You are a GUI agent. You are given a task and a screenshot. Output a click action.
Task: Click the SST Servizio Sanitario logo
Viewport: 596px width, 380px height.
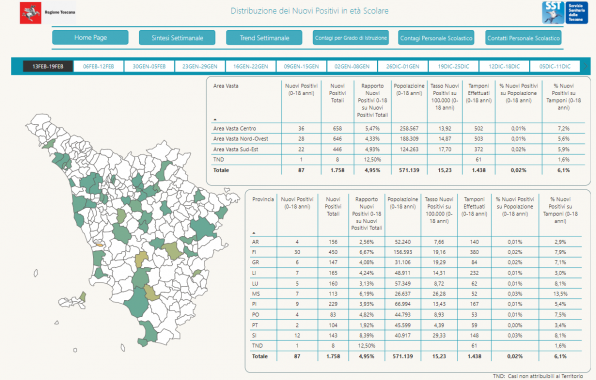pos(565,13)
